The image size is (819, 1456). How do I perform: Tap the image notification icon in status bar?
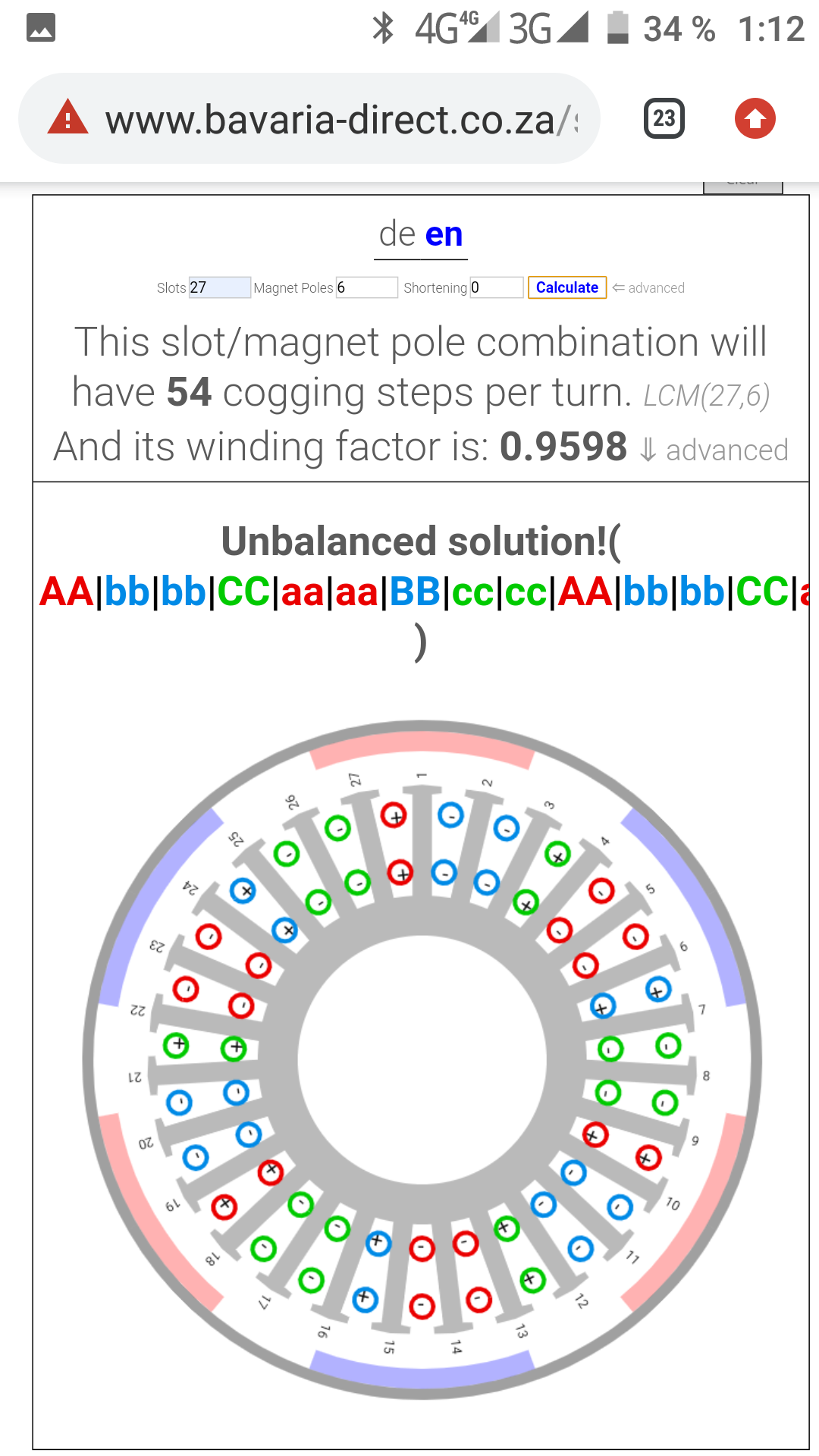(x=41, y=28)
